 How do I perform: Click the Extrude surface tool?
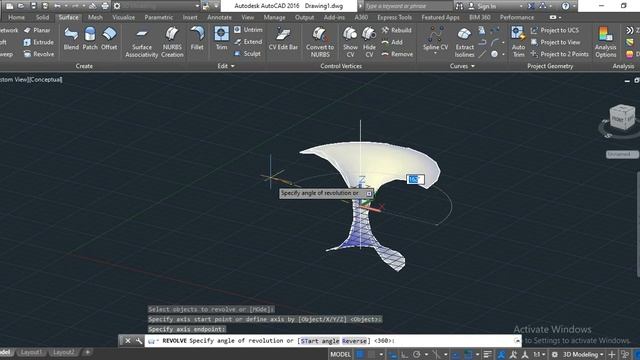tap(39, 42)
